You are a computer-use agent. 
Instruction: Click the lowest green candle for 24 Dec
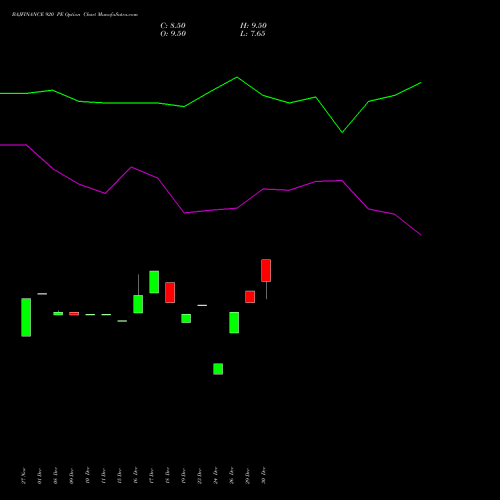click(218, 369)
